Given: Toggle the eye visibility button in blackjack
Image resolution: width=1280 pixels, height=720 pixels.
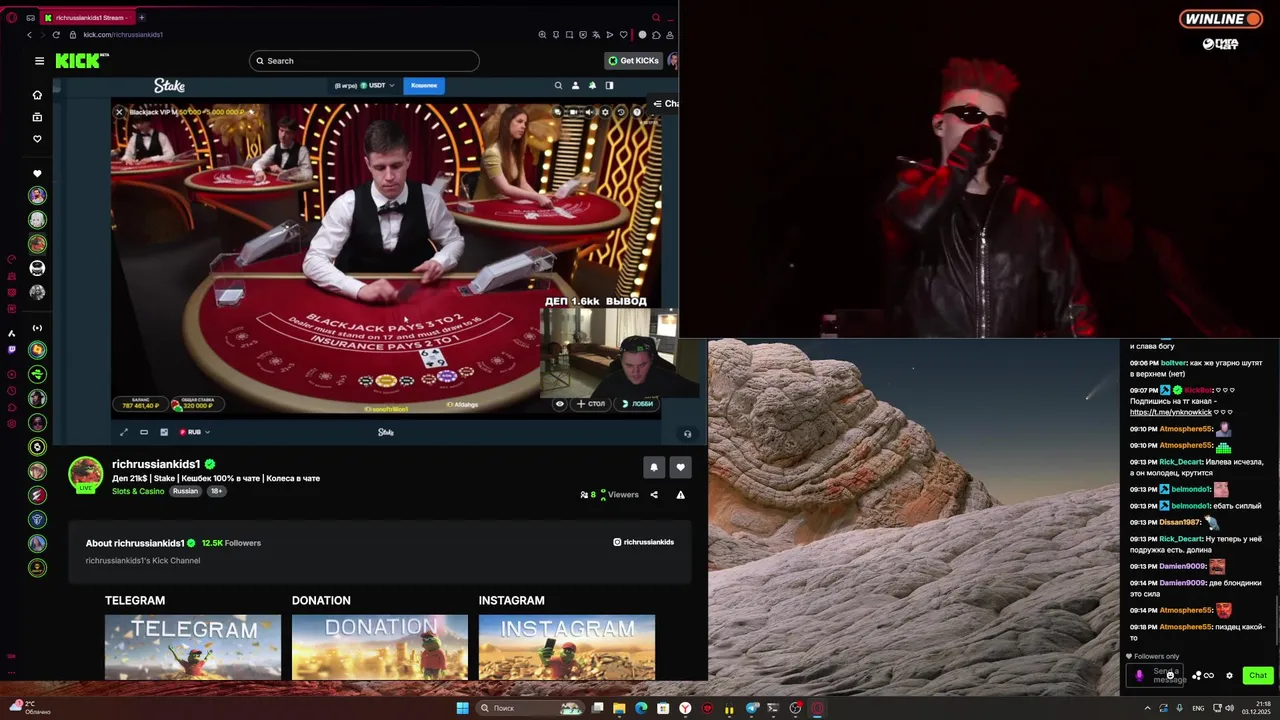Looking at the screenshot, I should [560, 404].
